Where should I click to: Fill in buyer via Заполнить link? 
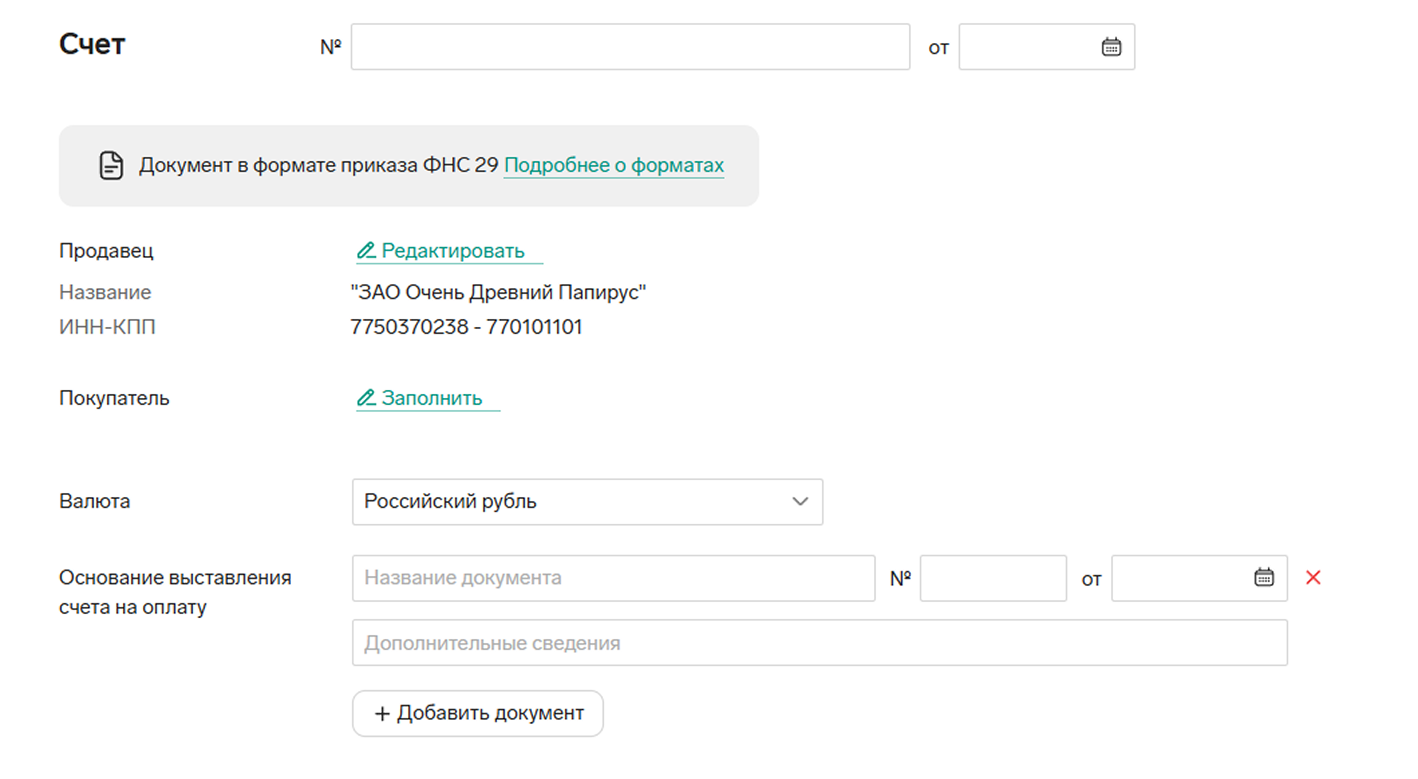click(x=432, y=398)
